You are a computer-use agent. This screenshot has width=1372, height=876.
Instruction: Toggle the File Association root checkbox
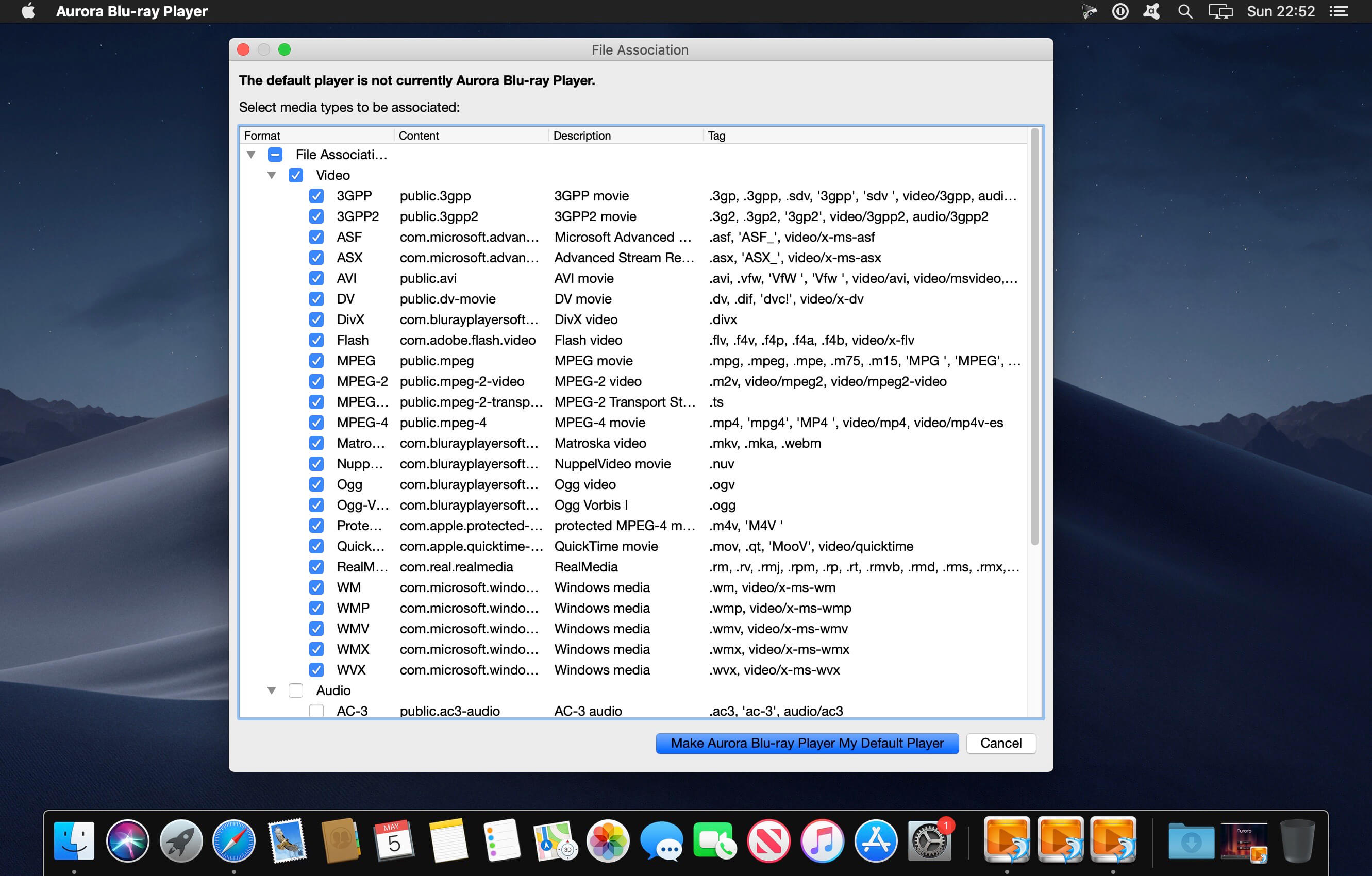[275, 155]
